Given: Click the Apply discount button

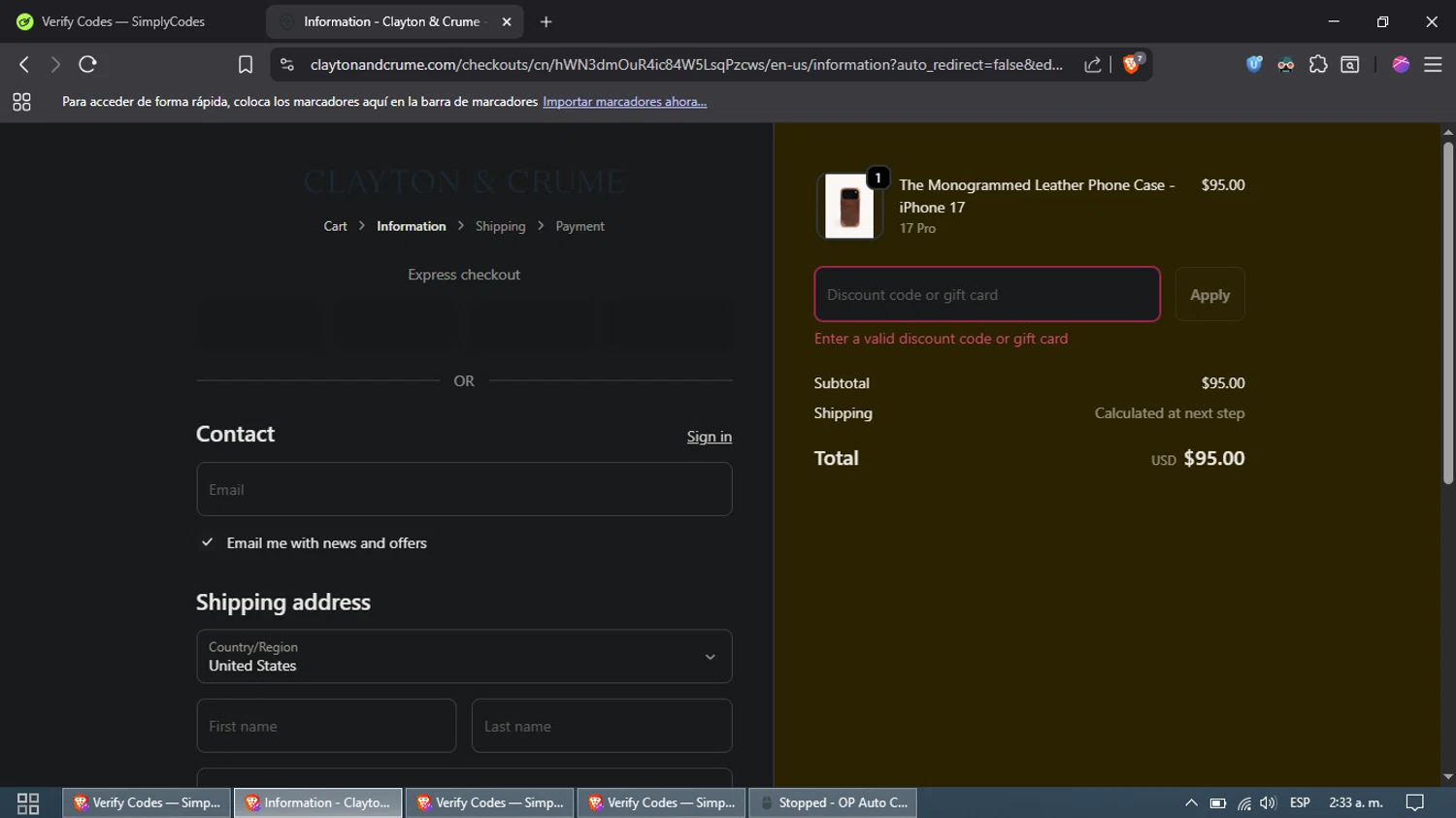Looking at the screenshot, I should (1209, 294).
